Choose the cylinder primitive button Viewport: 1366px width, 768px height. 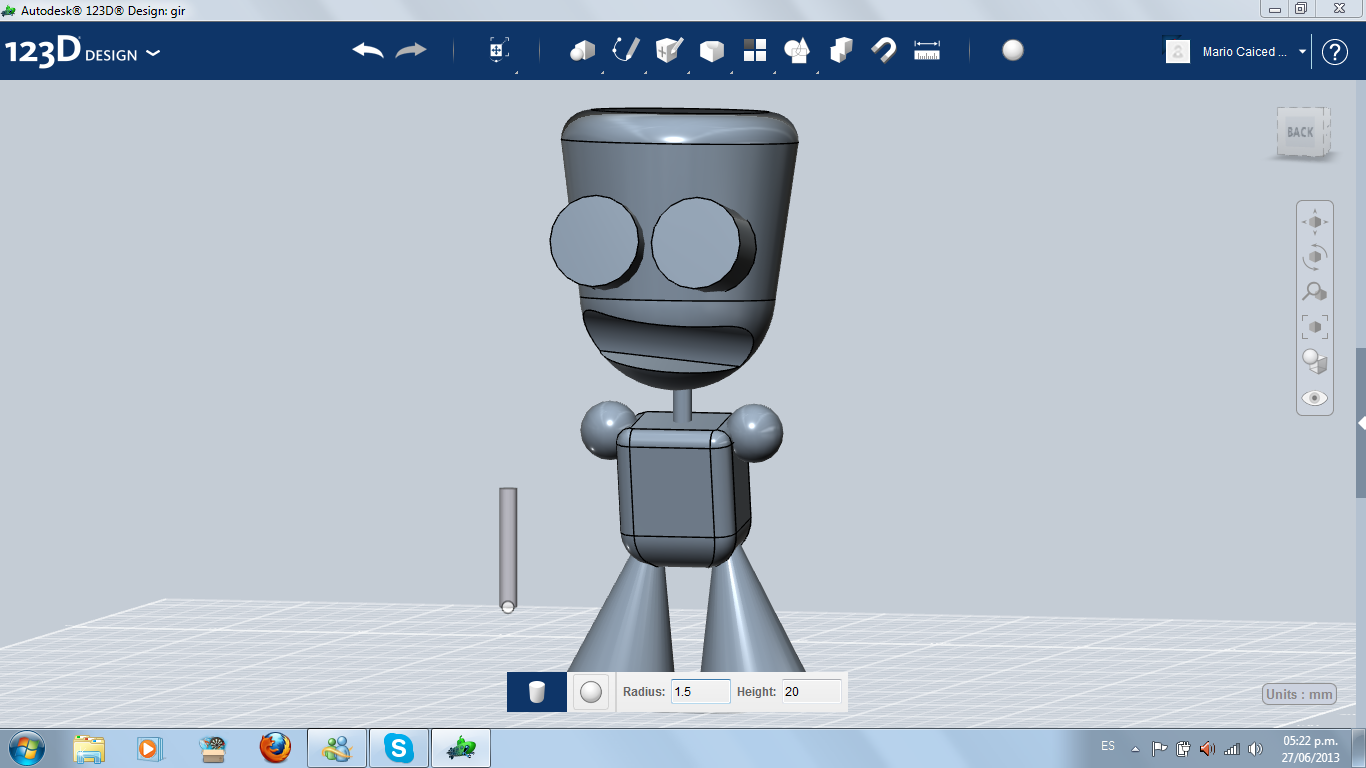tap(537, 692)
